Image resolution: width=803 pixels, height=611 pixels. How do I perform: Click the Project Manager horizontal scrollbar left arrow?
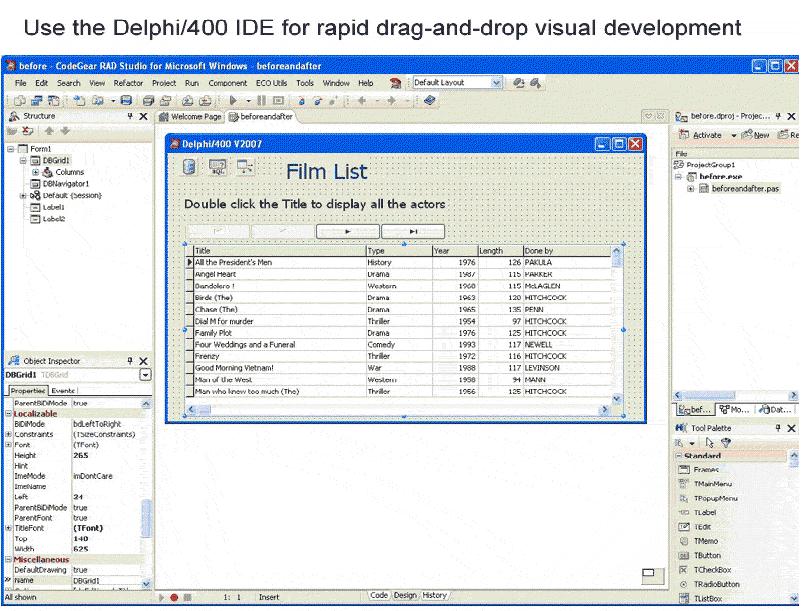point(678,395)
